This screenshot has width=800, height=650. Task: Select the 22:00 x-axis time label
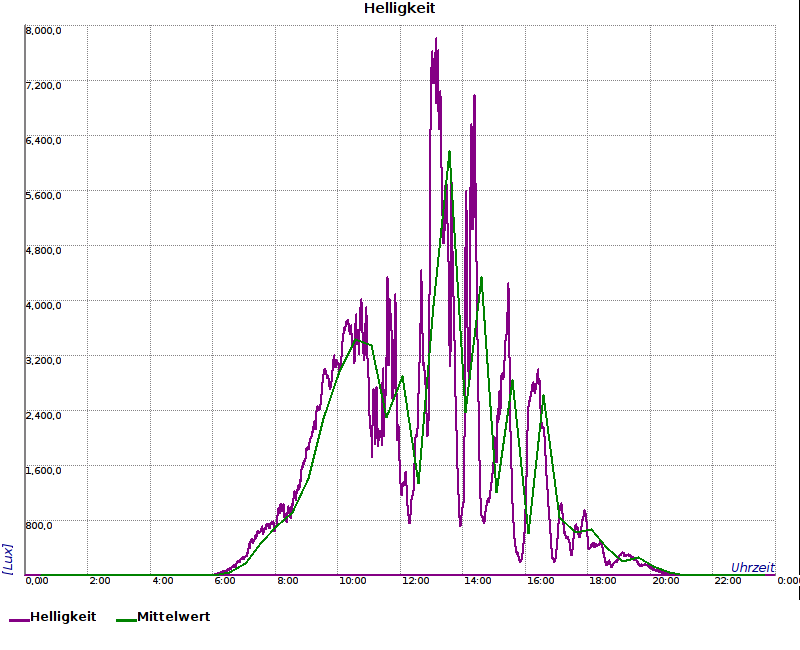[x=728, y=581]
